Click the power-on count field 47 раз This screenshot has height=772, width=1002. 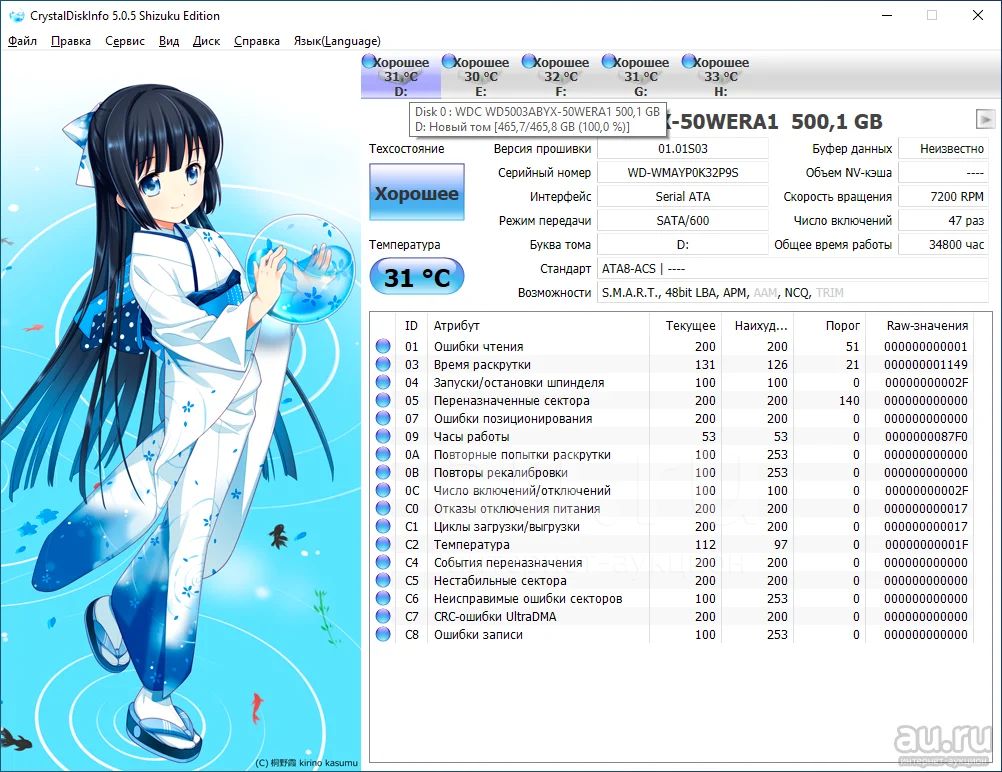(944, 220)
